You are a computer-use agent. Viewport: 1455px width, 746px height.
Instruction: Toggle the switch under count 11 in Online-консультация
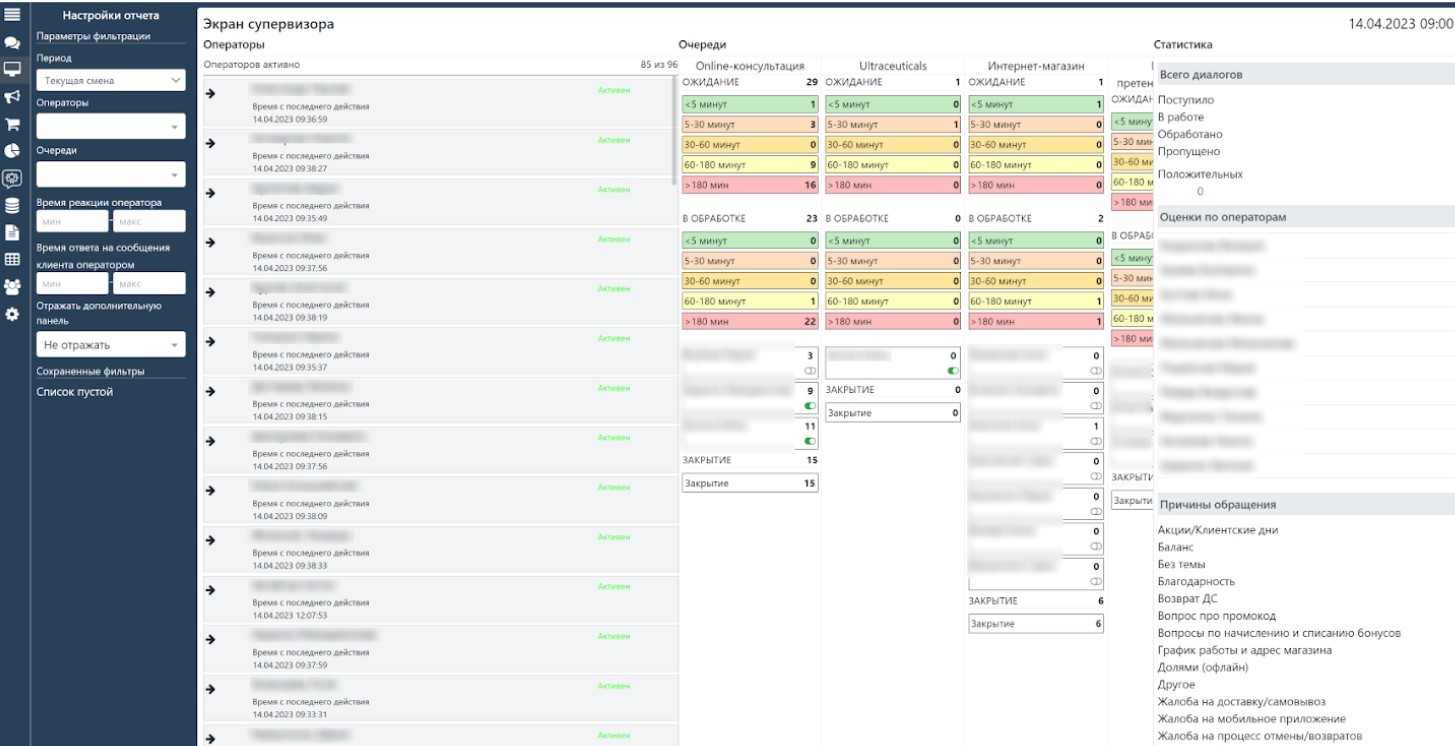(810, 441)
